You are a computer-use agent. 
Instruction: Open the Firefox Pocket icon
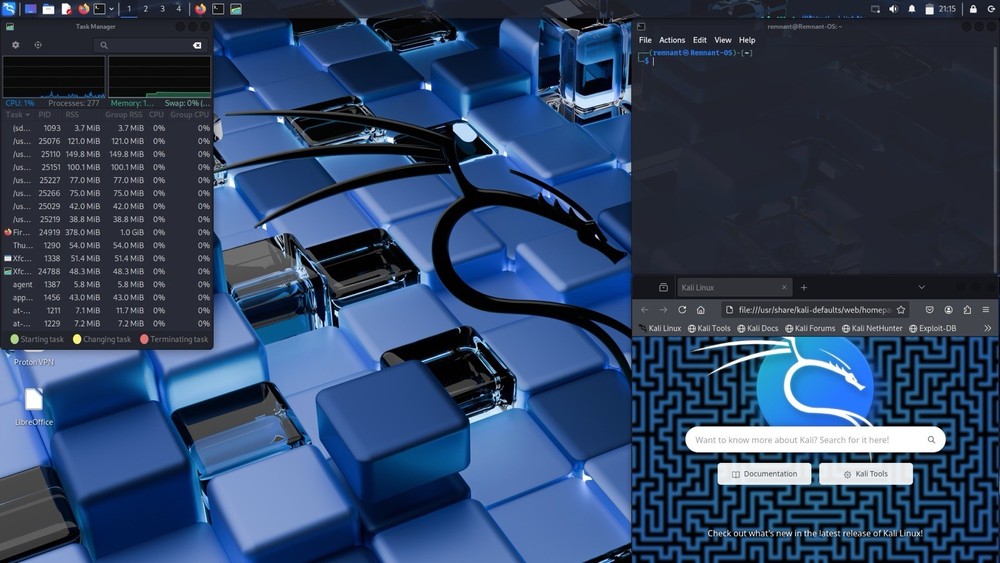pos(929,310)
